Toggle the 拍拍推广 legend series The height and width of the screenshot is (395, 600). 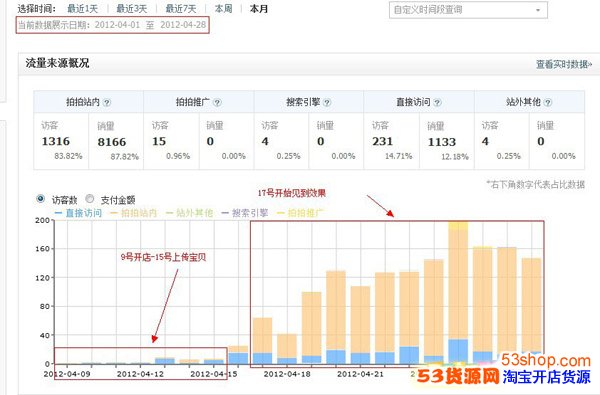pyautogui.click(x=300, y=213)
